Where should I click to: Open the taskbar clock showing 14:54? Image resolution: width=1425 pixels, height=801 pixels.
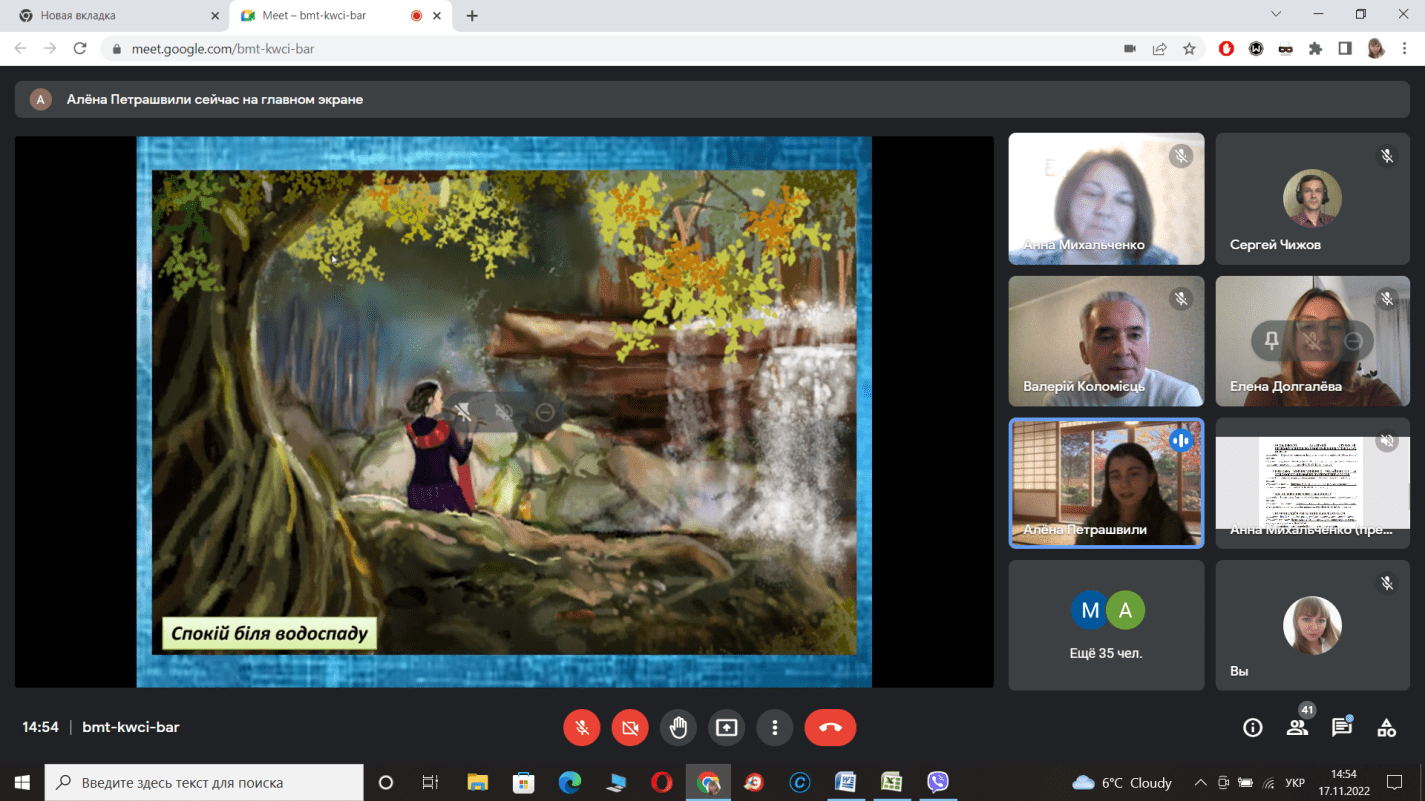click(1344, 782)
